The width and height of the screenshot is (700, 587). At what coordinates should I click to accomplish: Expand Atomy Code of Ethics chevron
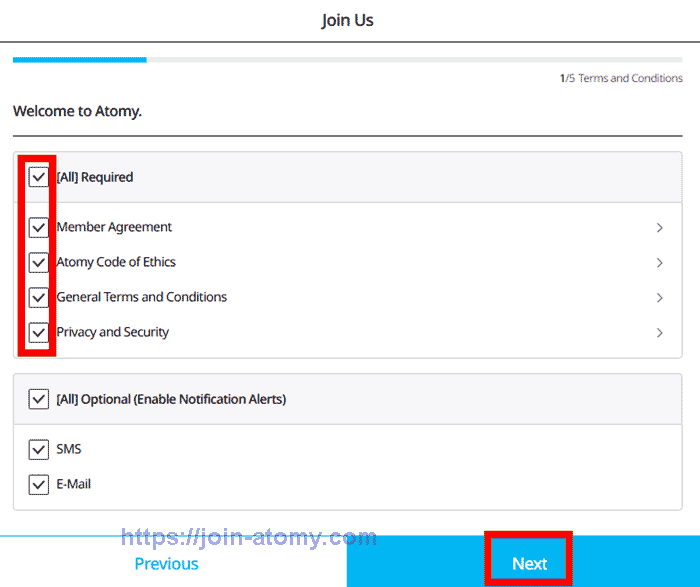pyautogui.click(x=659, y=262)
